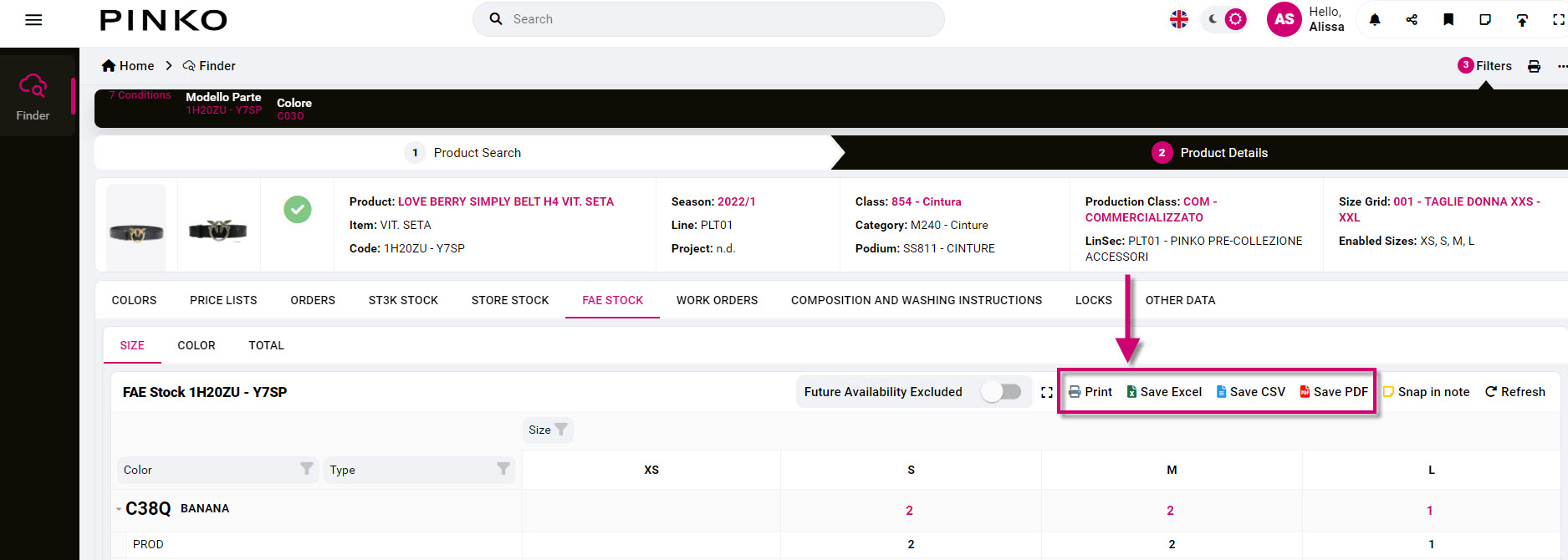Open the Finder module in sidebar
Viewport: 1568px width, 560px height.
pyautogui.click(x=33, y=96)
